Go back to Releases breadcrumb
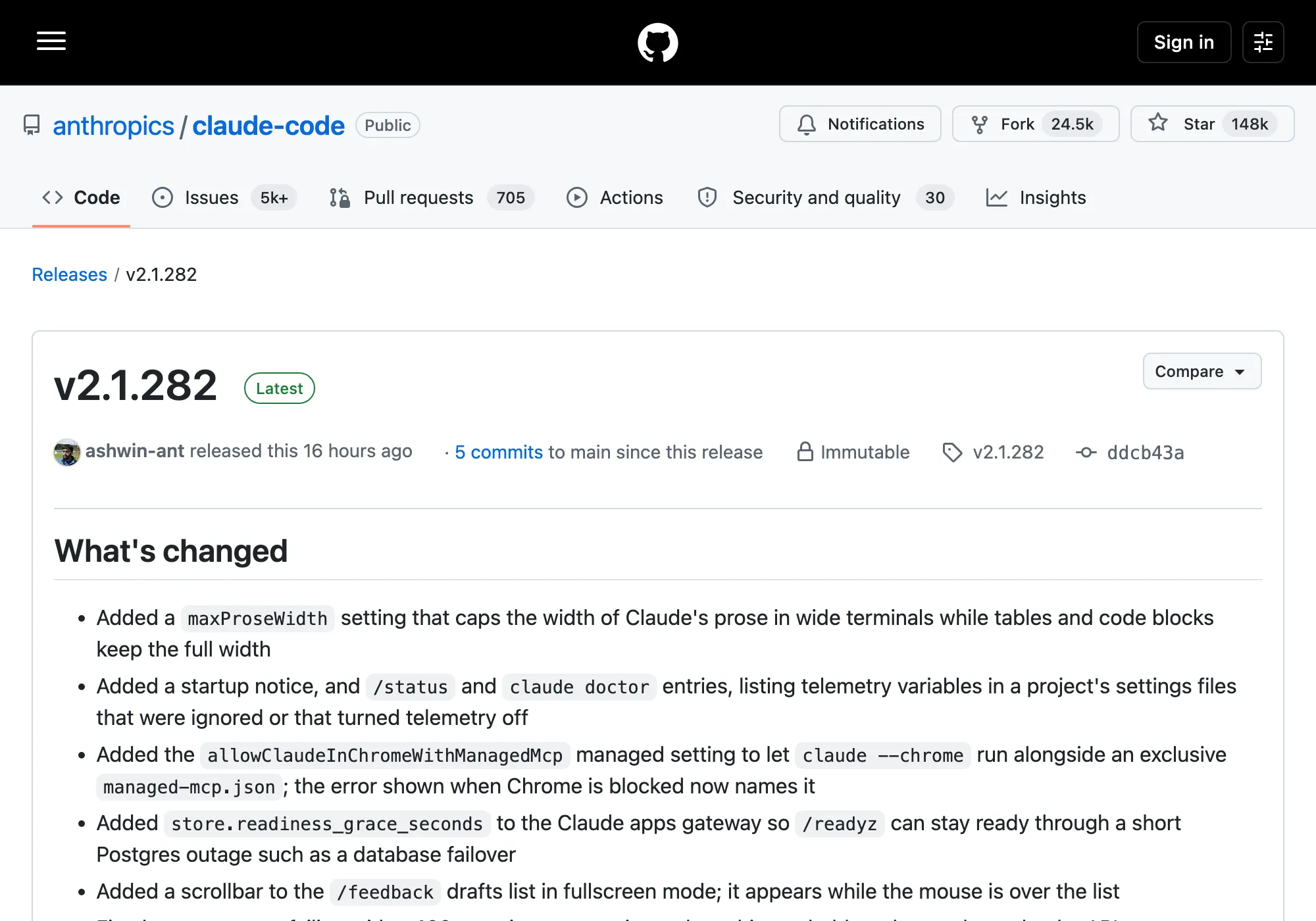The width and height of the screenshot is (1316, 921). point(69,274)
